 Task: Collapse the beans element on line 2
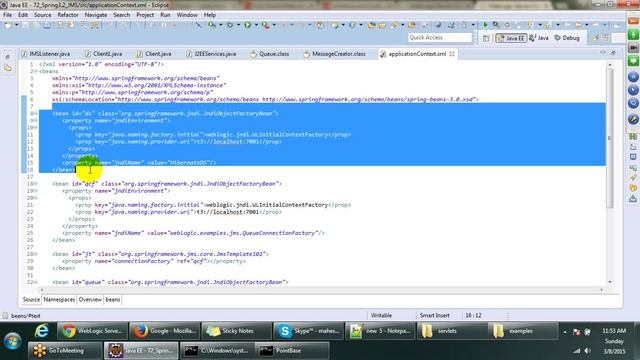[x=36, y=71]
